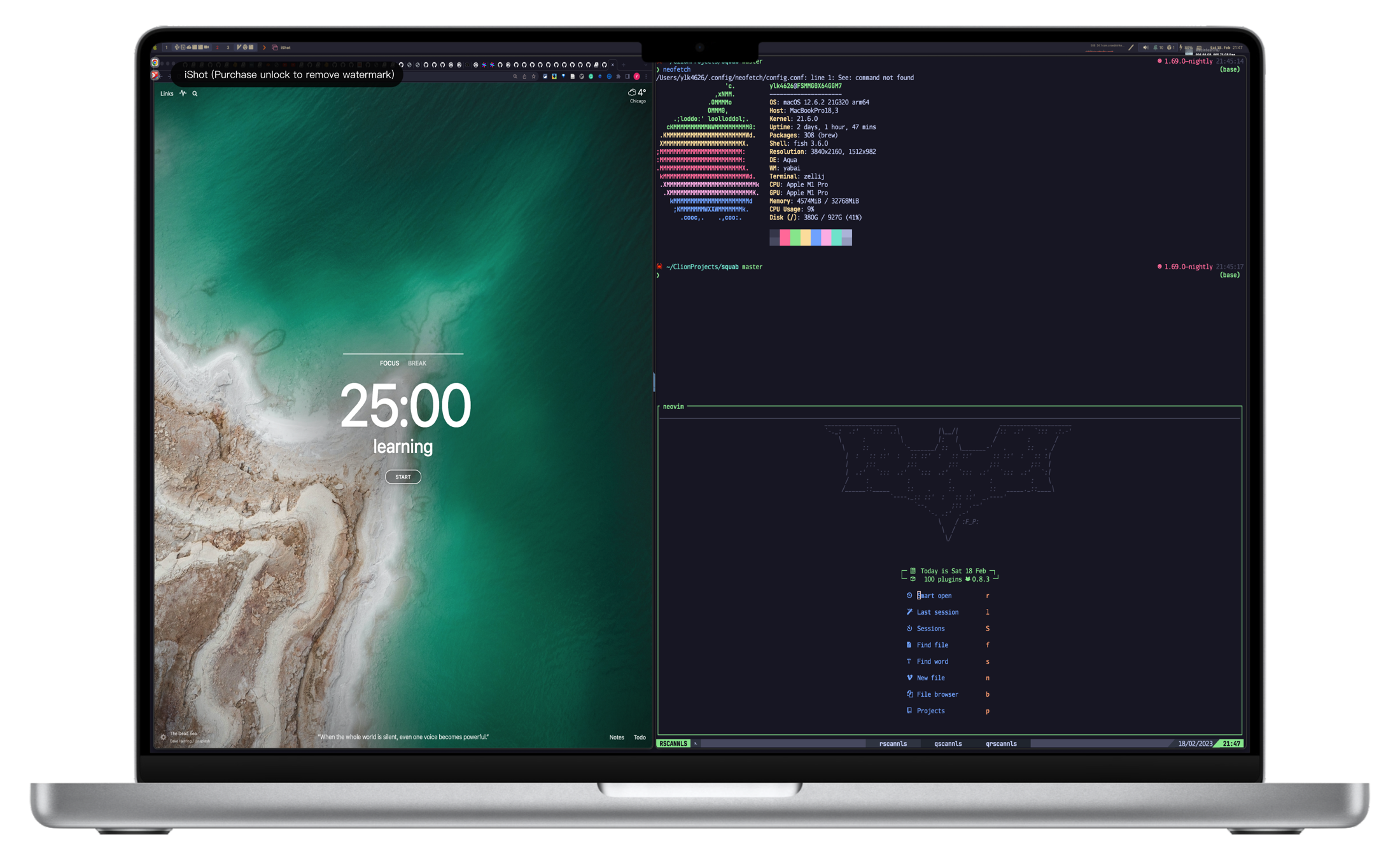This screenshot has width=1400, height=859.
Task: Open the Momentum settings gear
Action: click(x=163, y=737)
